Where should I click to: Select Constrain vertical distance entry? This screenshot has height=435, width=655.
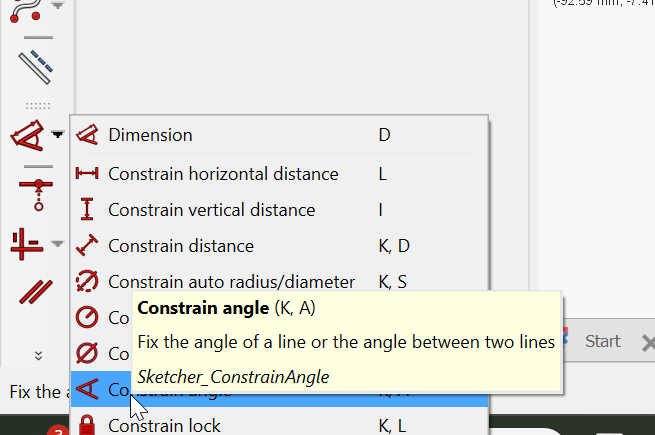pyautogui.click(x=211, y=210)
